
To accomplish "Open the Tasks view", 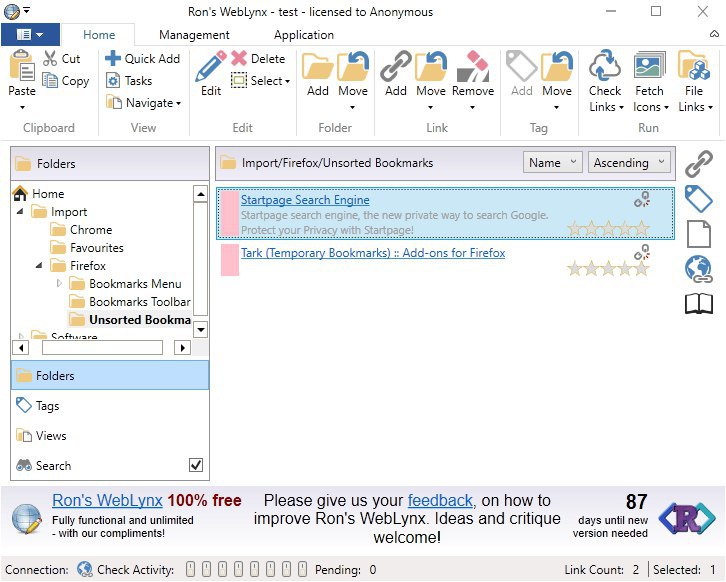I will [x=129, y=81].
